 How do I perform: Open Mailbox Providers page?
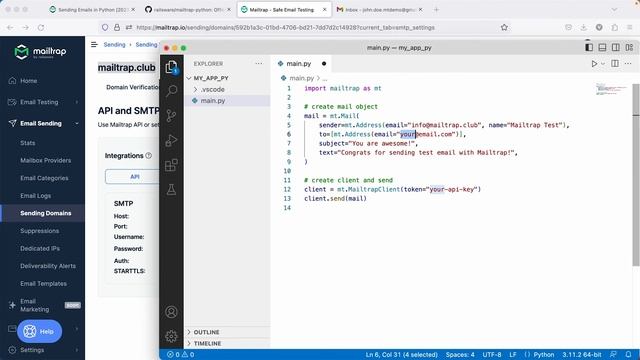(46, 160)
